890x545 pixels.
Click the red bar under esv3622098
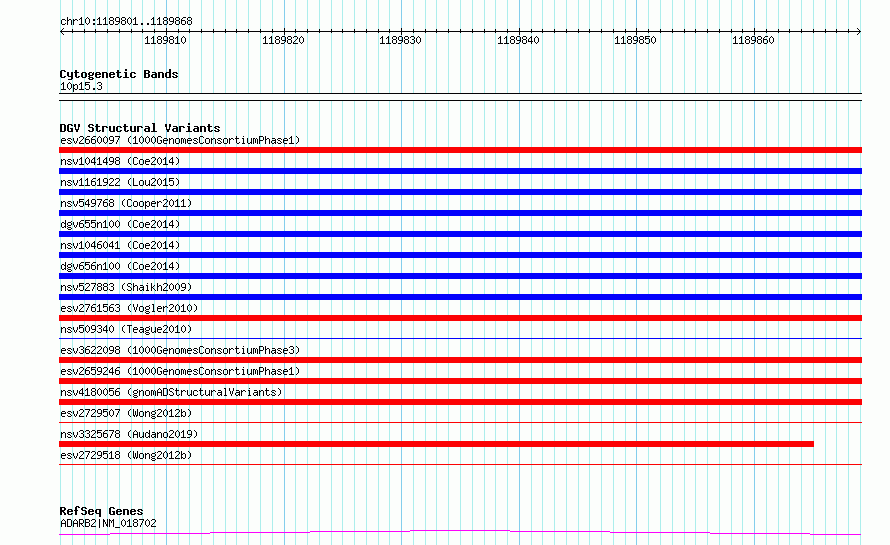coord(460,360)
